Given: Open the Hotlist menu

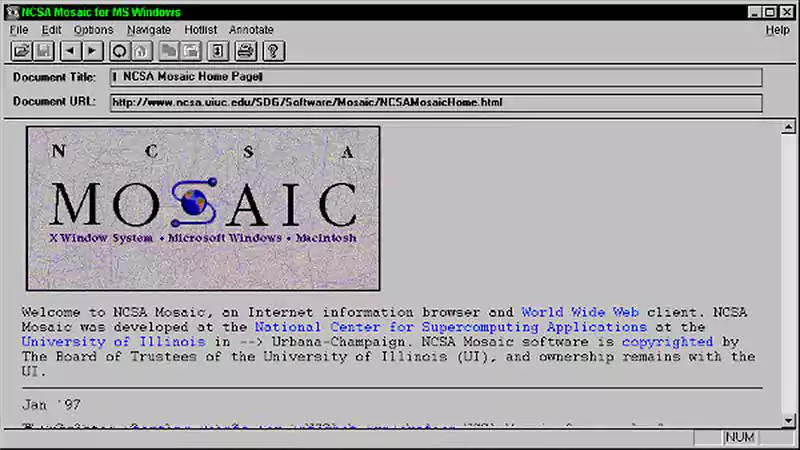Looking at the screenshot, I should tap(201, 30).
